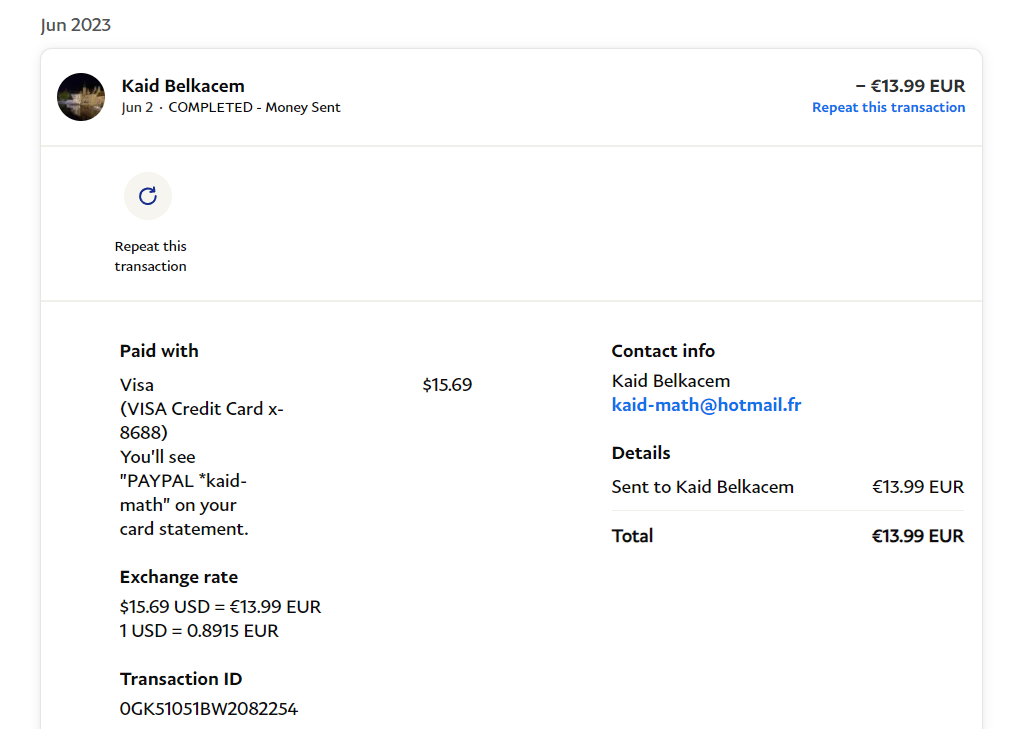Click the "Exchange rate" heading
This screenshot has width=1028, height=729.
179,577
